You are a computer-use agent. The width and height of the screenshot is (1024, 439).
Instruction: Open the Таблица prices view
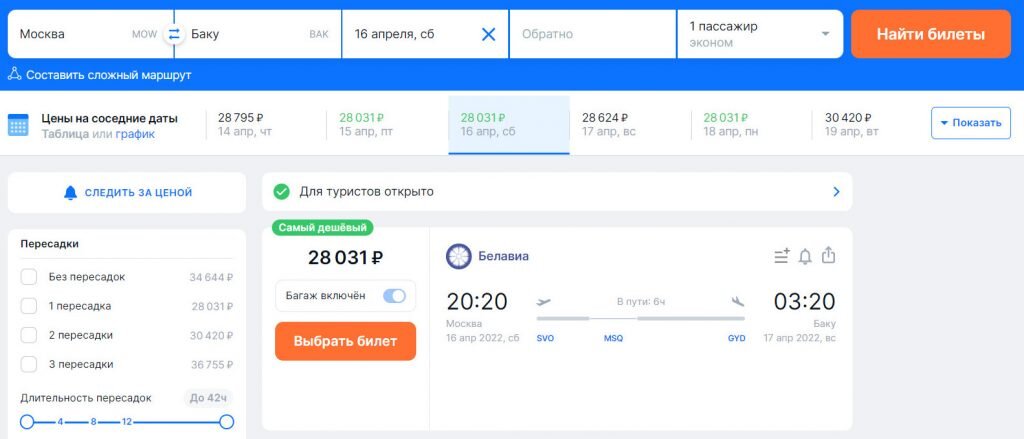(65, 134)
